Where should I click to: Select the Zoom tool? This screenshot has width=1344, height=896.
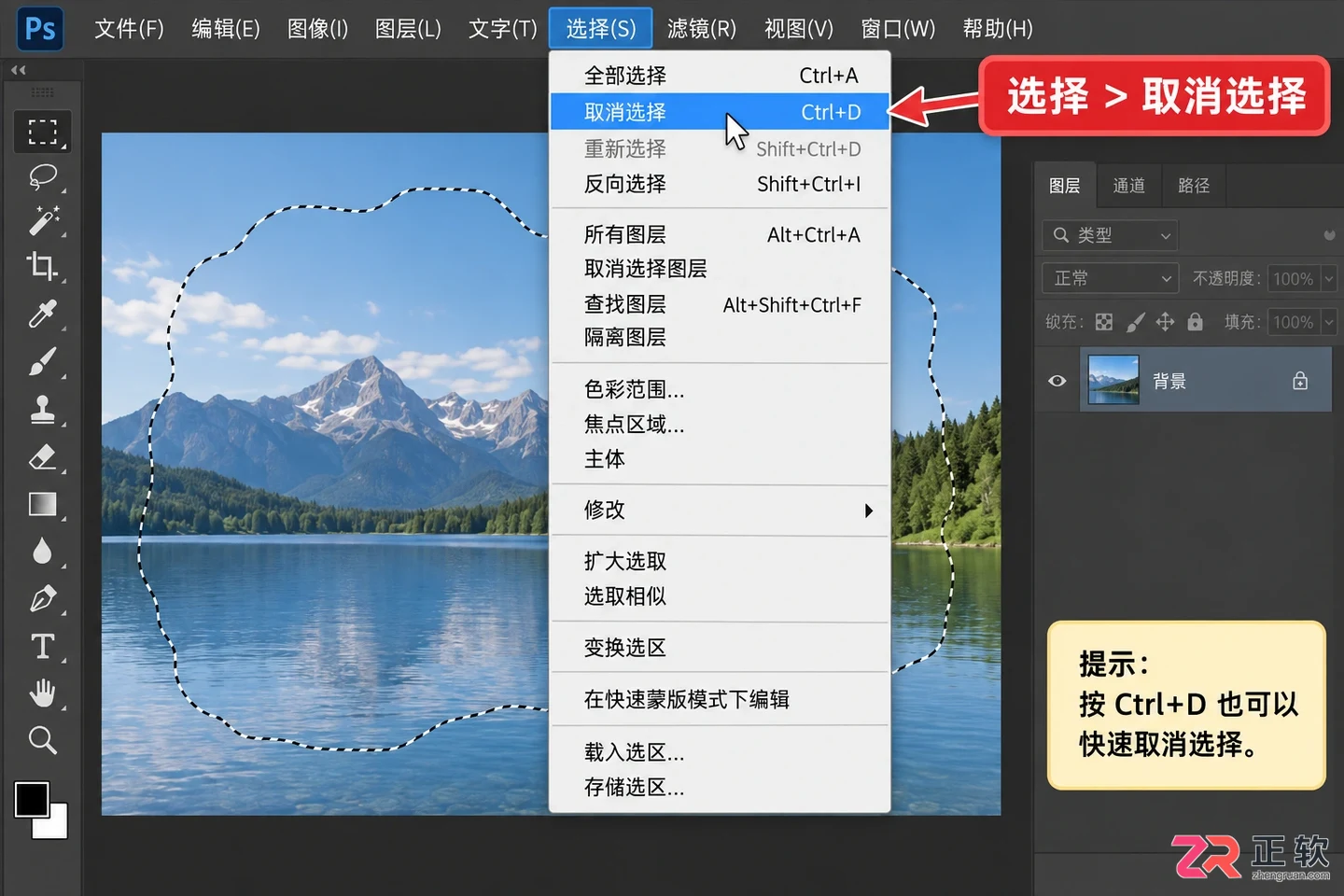coord(42,740)
